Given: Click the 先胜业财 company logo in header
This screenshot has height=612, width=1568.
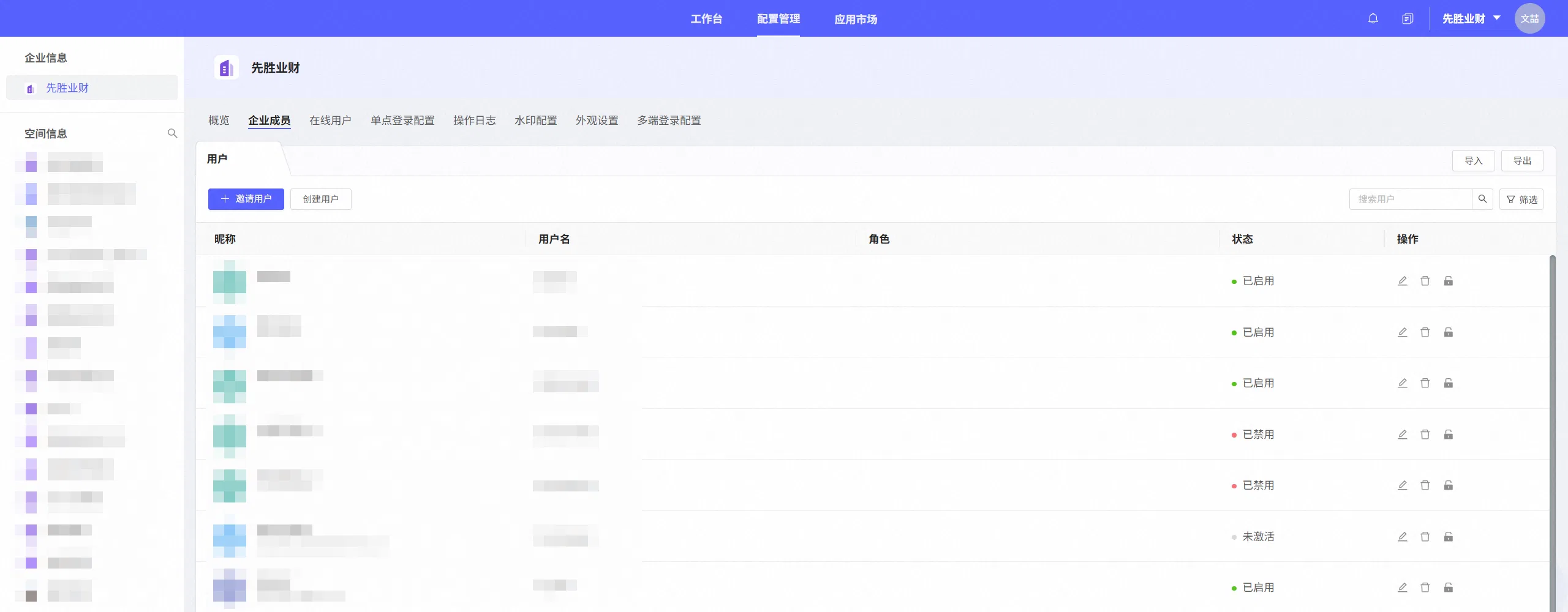Looking at the screenshot, I should click(226, 67).
